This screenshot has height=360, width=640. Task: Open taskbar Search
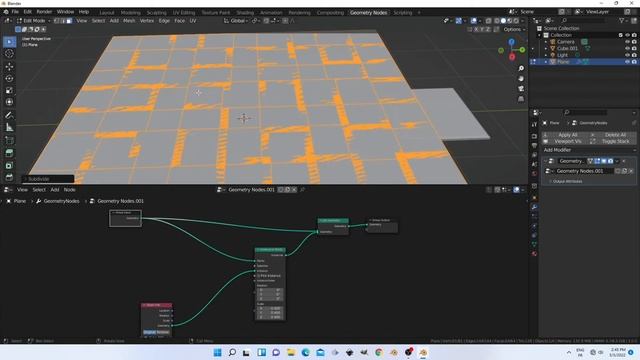pos(232,352)
